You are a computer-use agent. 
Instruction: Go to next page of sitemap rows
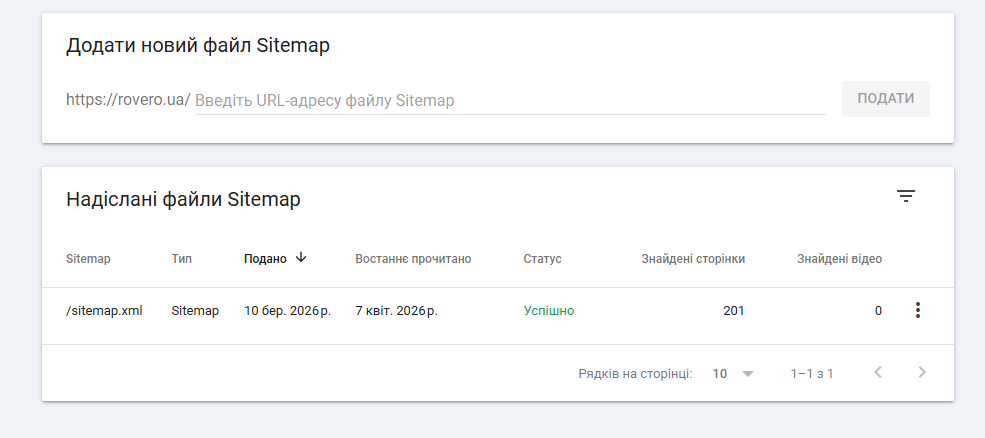coord(922,373)
